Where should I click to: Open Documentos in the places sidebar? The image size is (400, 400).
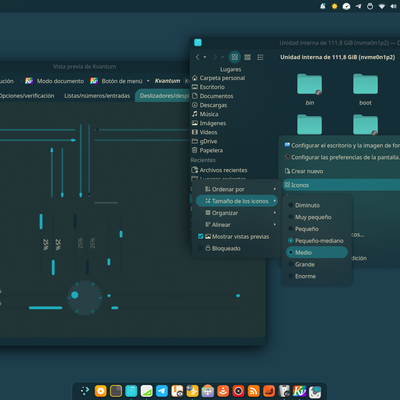[x=213, y=96]
